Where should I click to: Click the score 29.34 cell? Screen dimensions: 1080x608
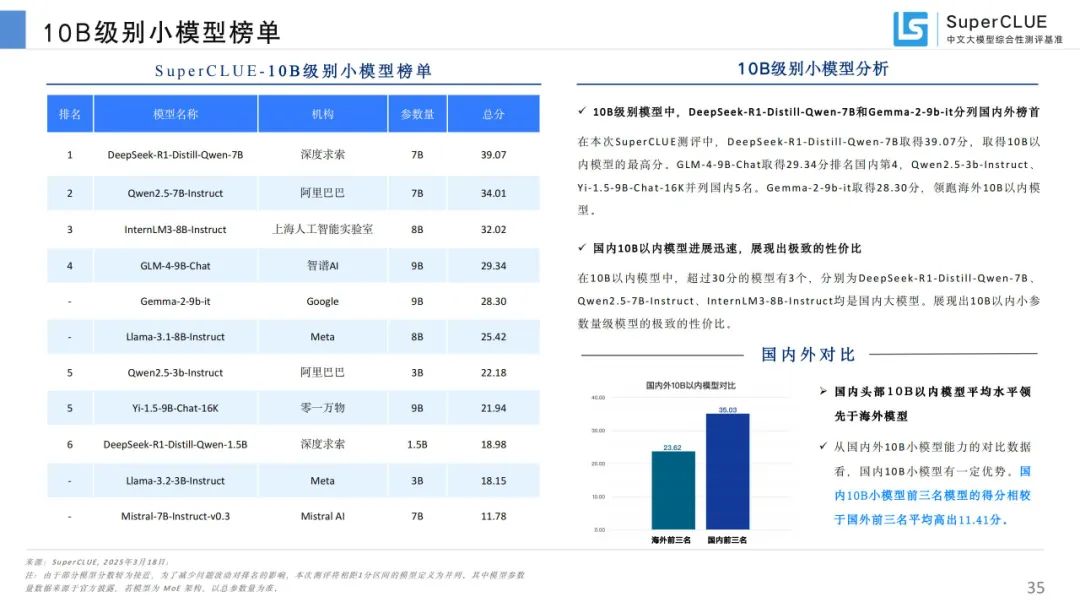pyautogui.click(x=493, y=266)
